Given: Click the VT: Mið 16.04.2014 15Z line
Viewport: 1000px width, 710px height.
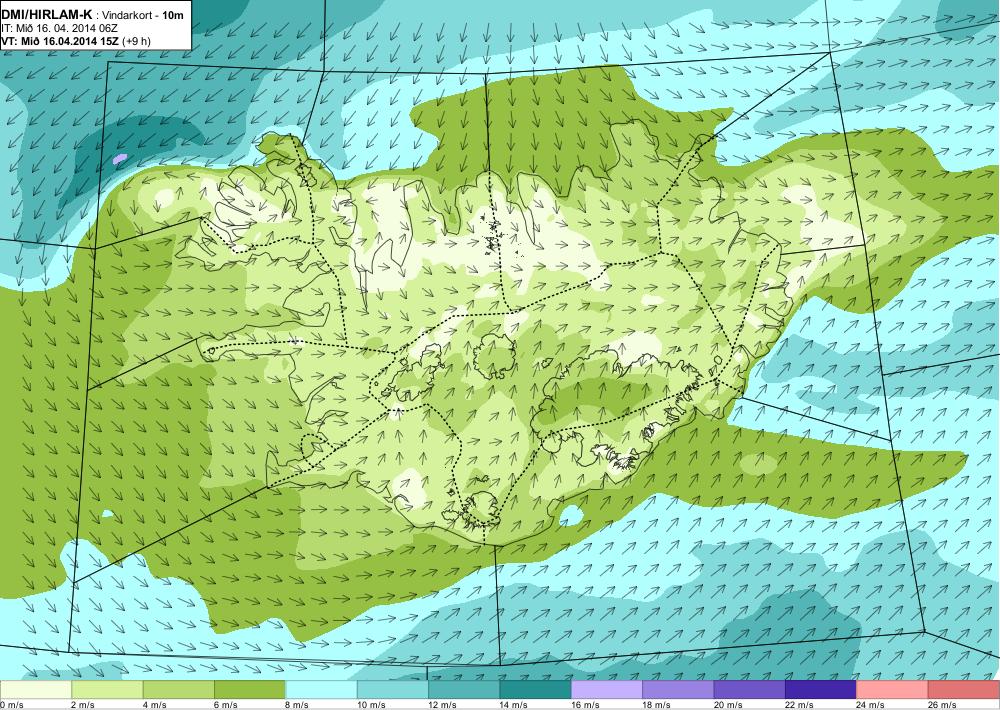Looking at the screenshot, I should (76, 41).
